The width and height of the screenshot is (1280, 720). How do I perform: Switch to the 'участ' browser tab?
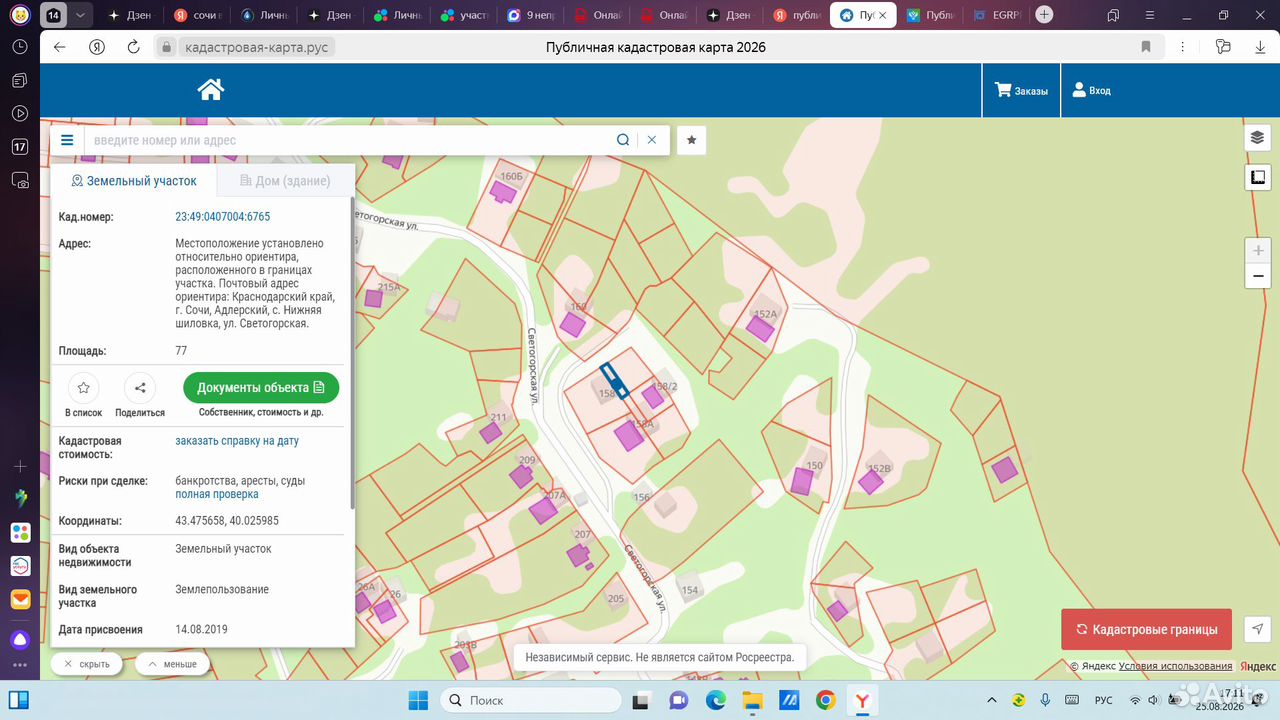467,15
